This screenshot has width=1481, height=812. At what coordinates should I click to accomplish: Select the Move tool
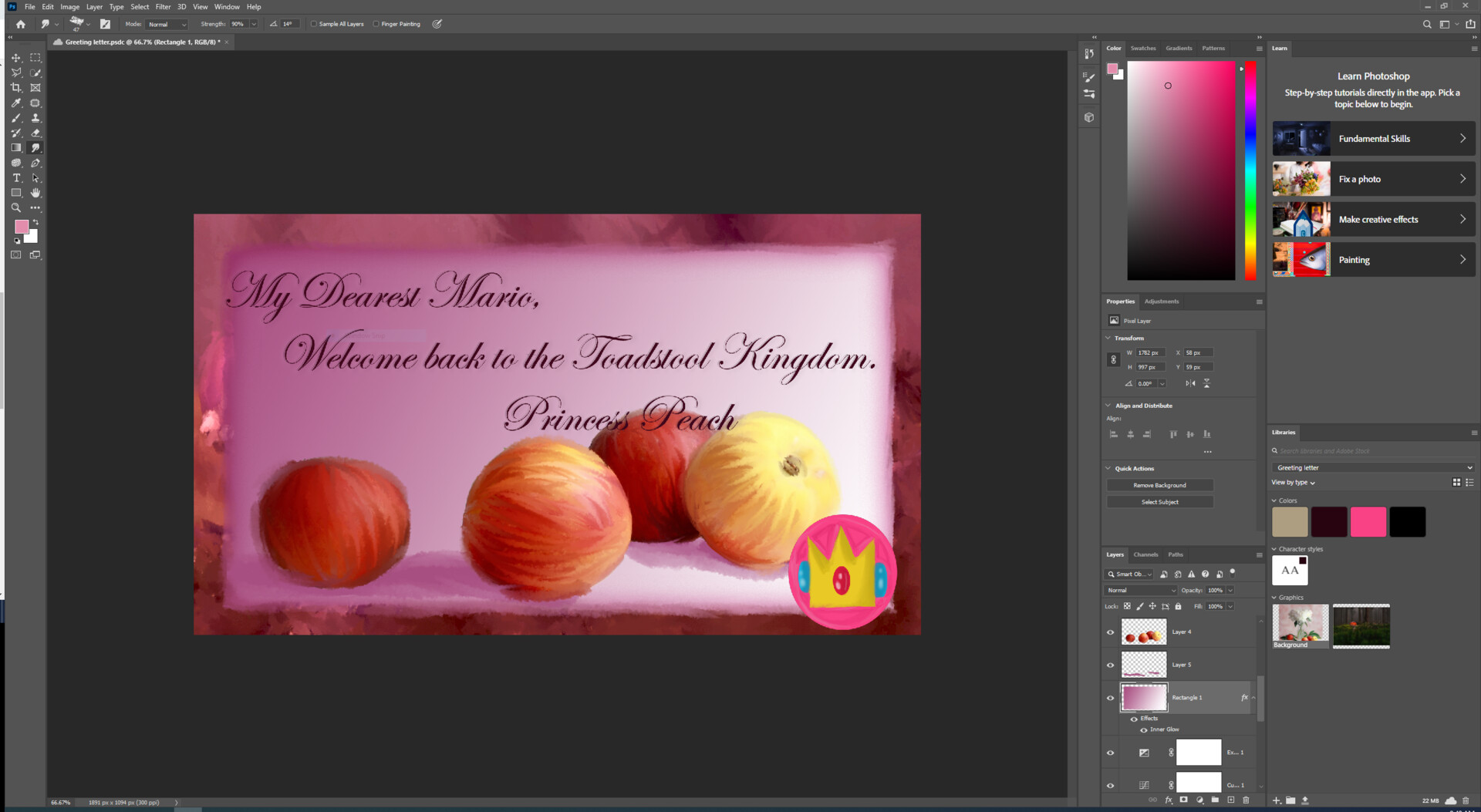[x=15, y=58]
